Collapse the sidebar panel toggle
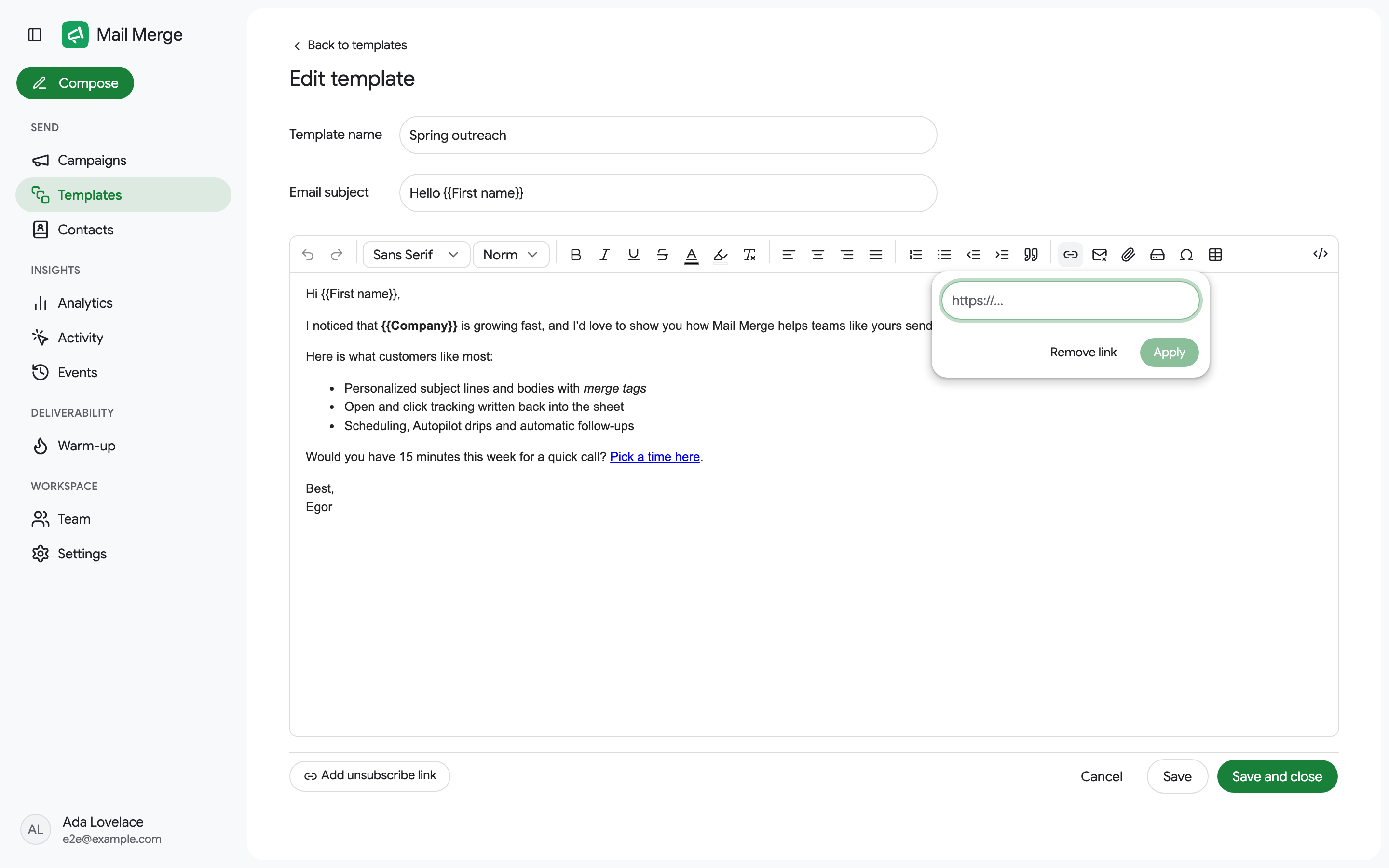This screenshot has width=1389, height=868. [35, 34]
